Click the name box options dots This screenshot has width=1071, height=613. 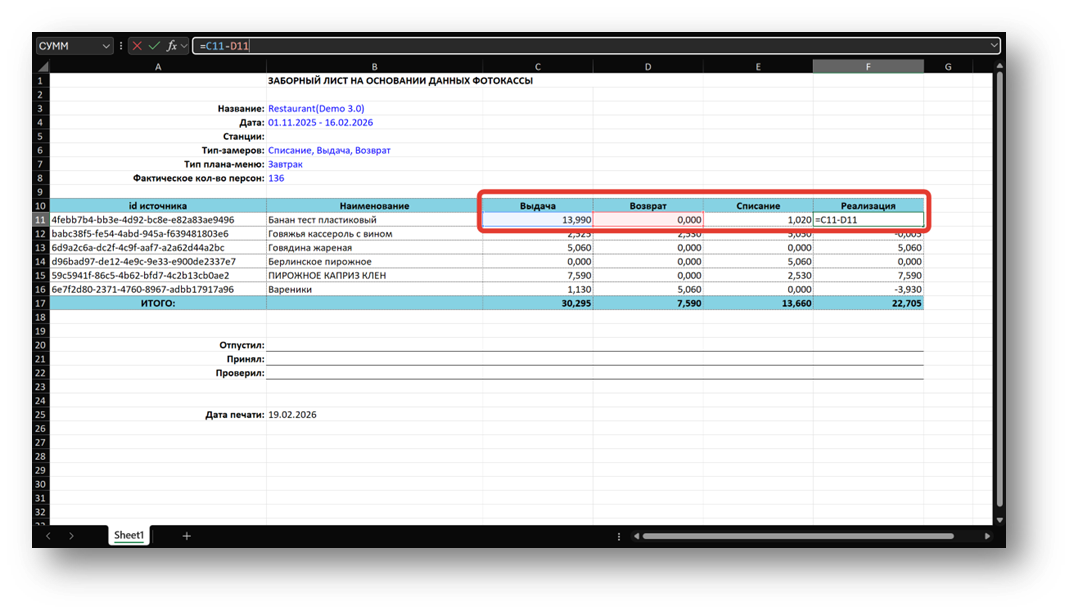[x=121, y=46]
